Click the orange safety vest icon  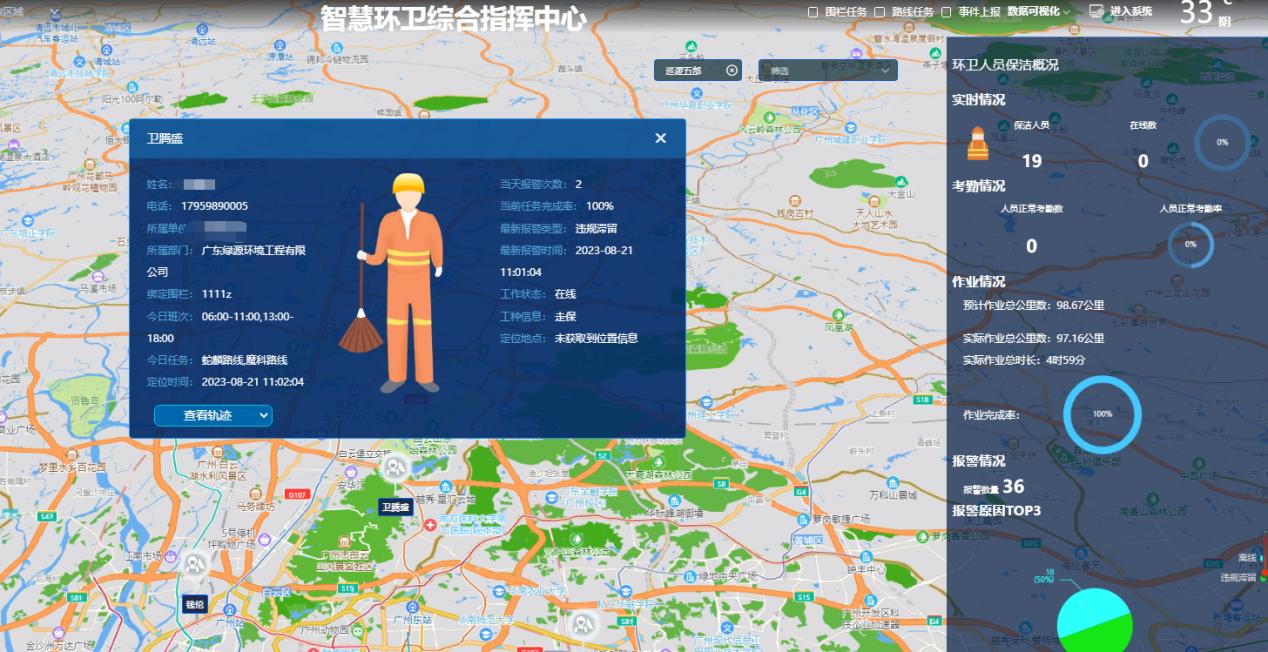click(x=977, y=144)
